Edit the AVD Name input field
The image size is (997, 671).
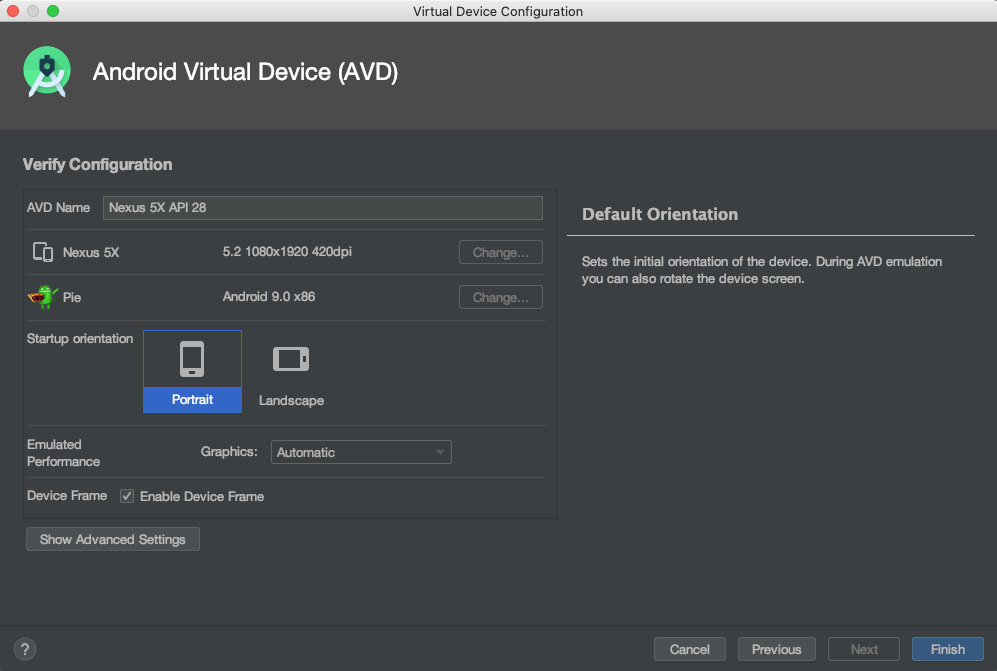[x=322, y=208]
